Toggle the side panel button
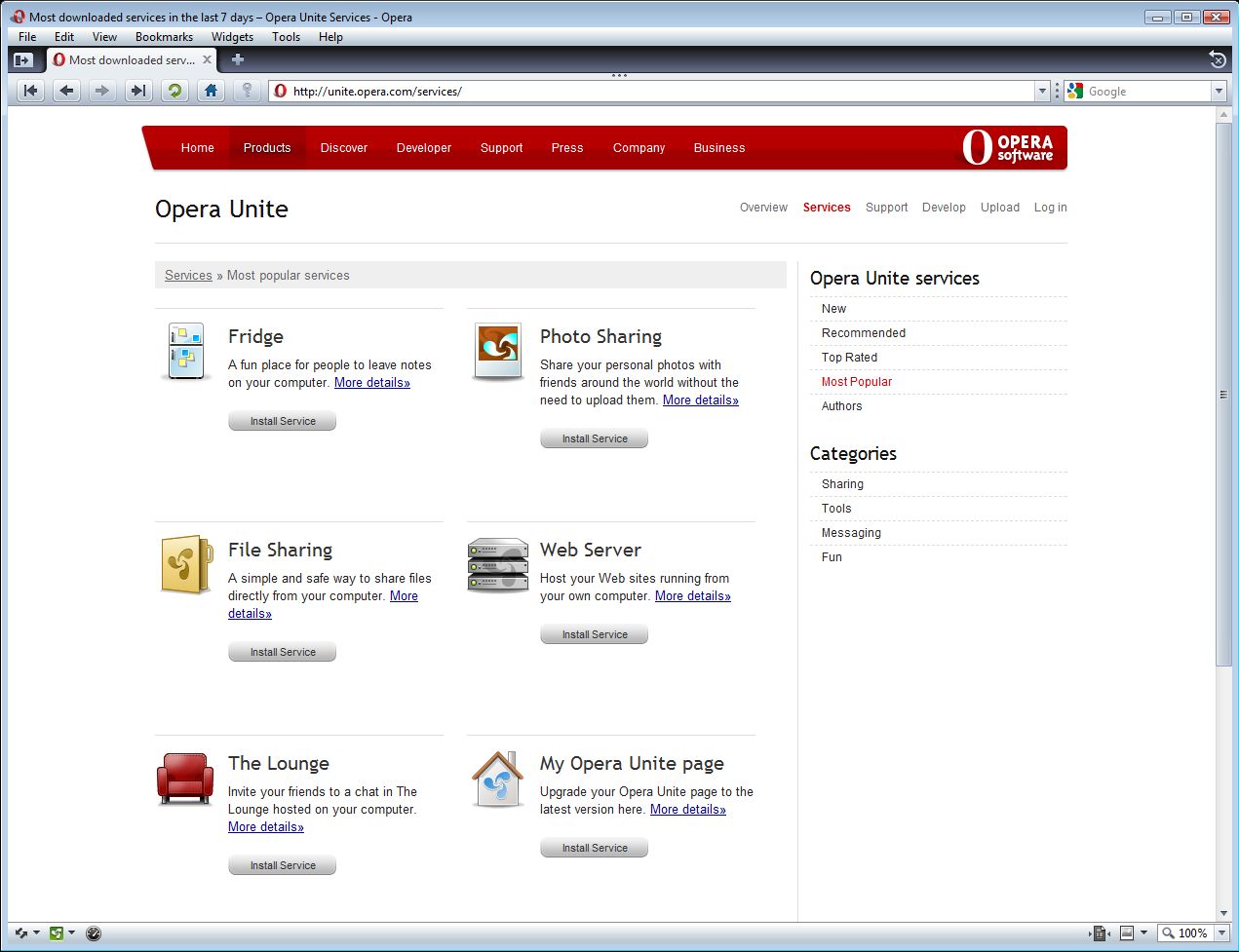Screen dimensions: 1239x952 [22, 59]
